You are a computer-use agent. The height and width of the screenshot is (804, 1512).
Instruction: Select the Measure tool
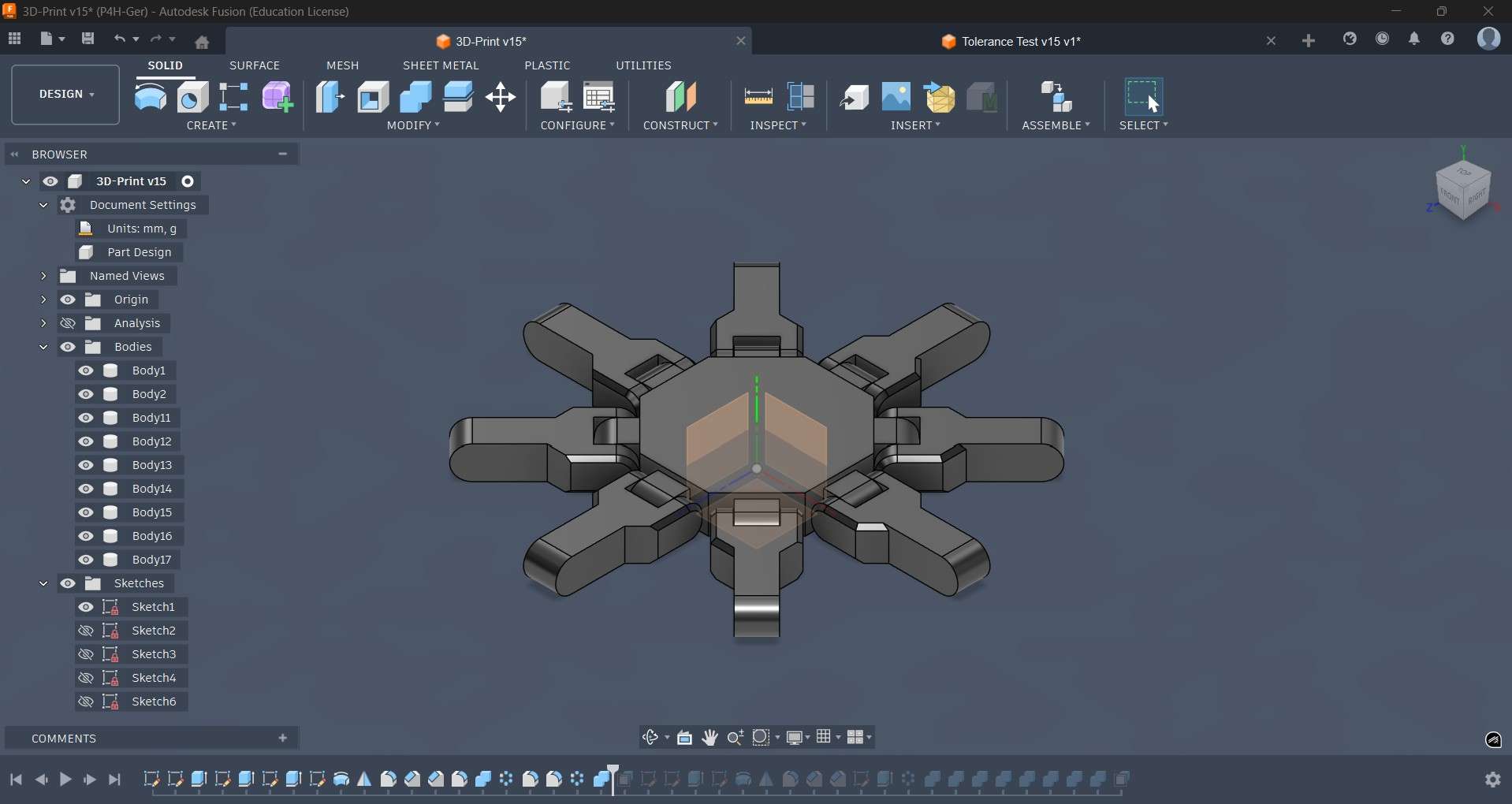tap(758, 97)
